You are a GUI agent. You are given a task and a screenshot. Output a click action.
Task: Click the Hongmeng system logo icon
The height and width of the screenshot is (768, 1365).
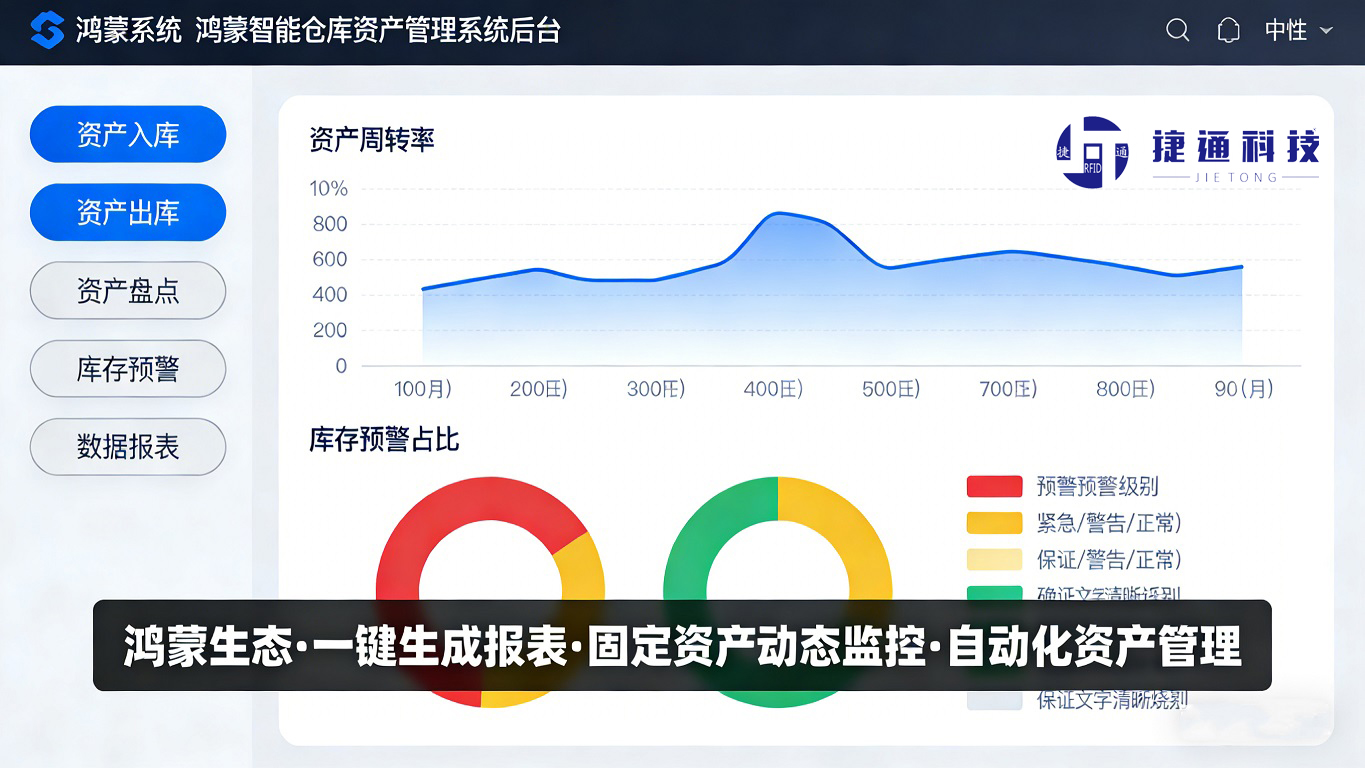click(x=46, y=30)
